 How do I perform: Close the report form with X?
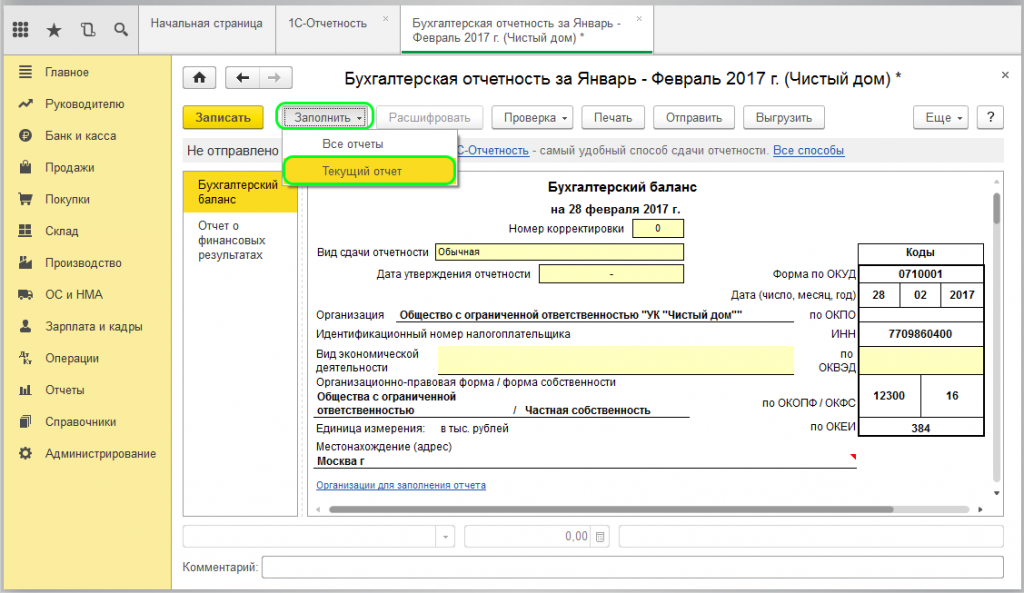pyautogui.click(x=1005, y=75)
